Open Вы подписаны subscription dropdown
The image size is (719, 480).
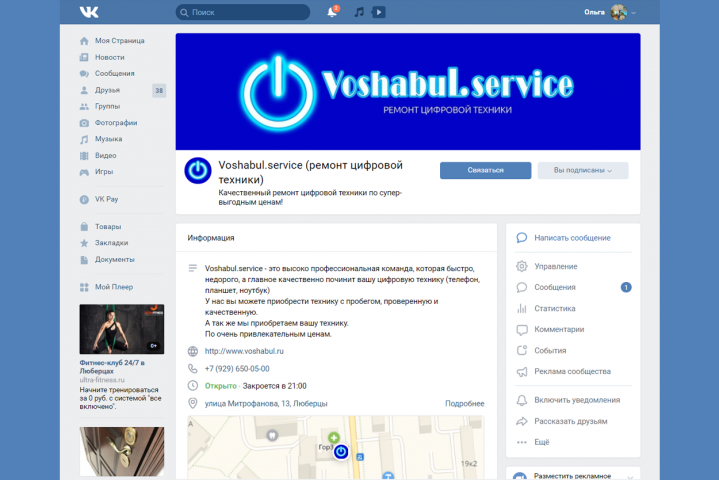(583, 170)
